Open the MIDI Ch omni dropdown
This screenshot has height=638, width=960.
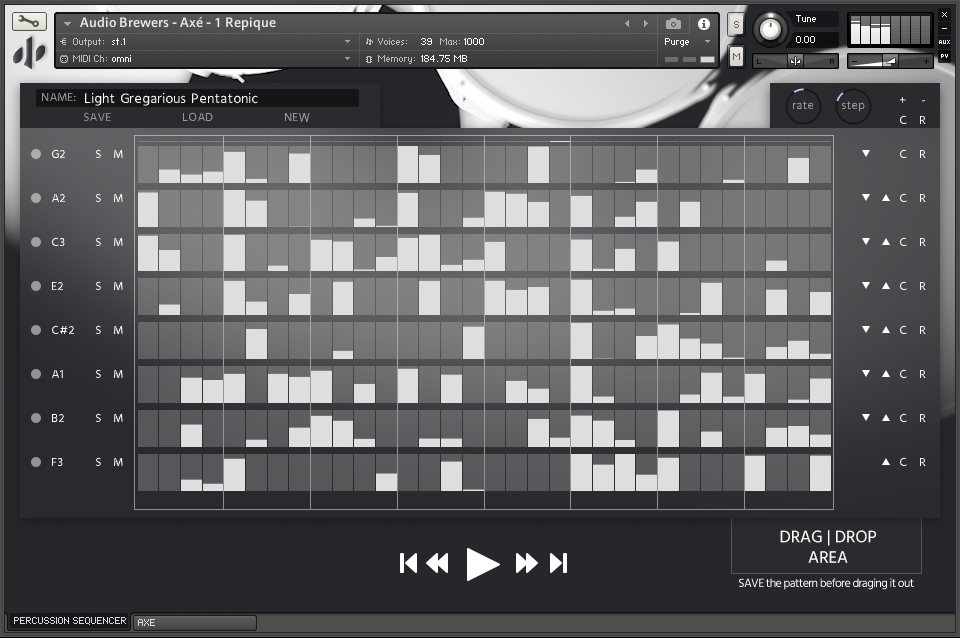pyautogui.click(x=347, y=59)
